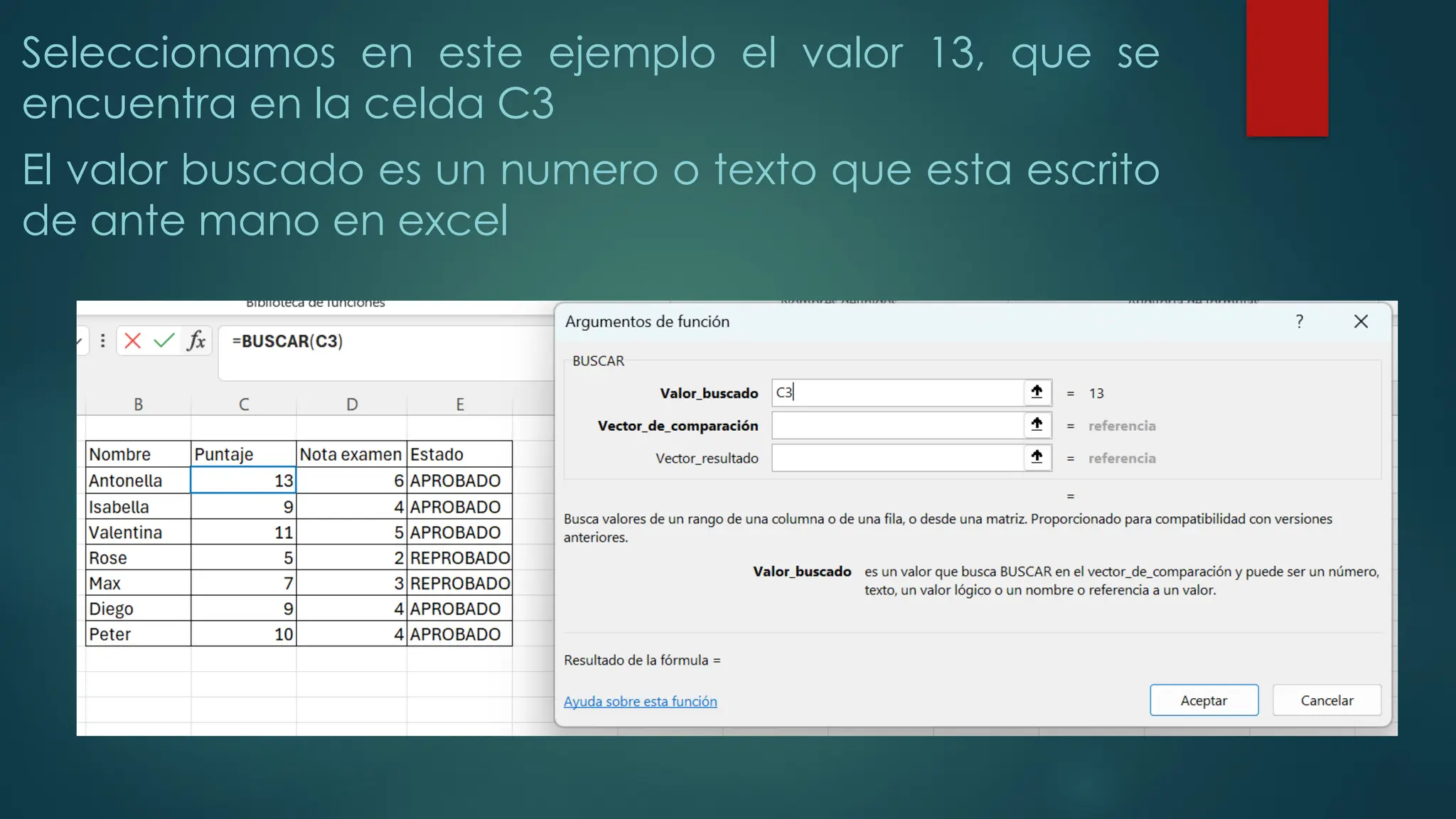Click the Nota examen header cell
This screenshot has width=1456, height=819.
352,454
